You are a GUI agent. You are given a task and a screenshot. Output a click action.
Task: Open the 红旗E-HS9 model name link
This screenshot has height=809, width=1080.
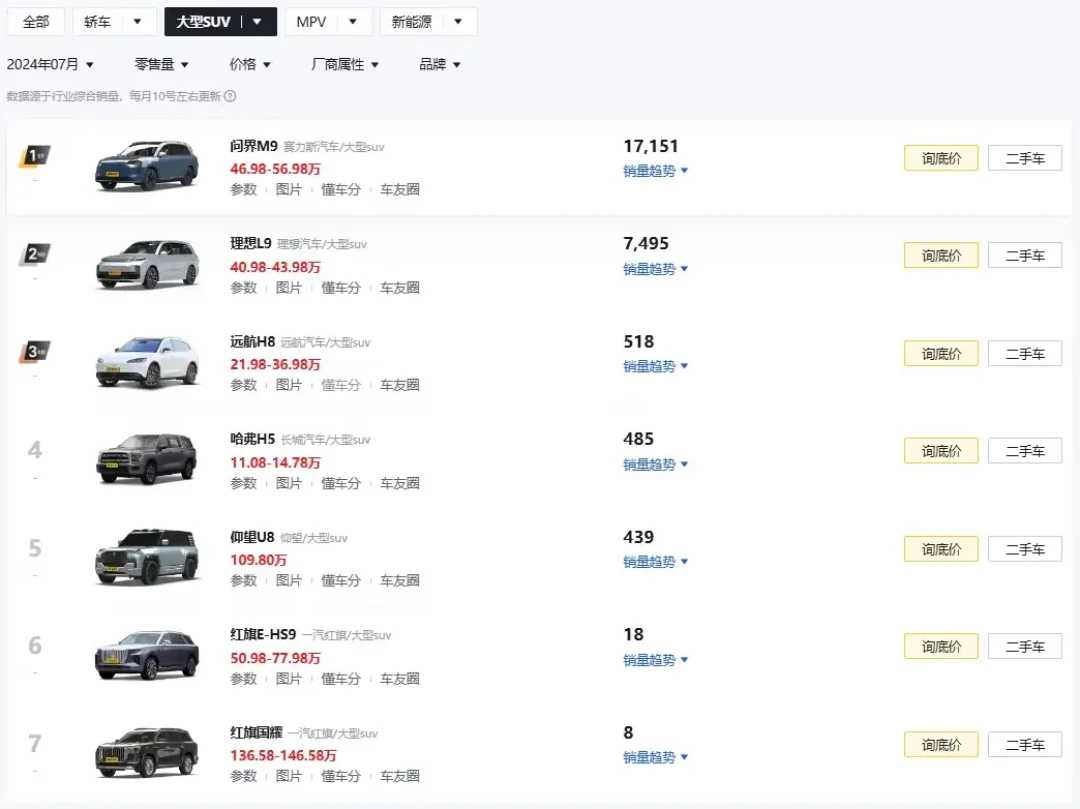coord(263,634)
